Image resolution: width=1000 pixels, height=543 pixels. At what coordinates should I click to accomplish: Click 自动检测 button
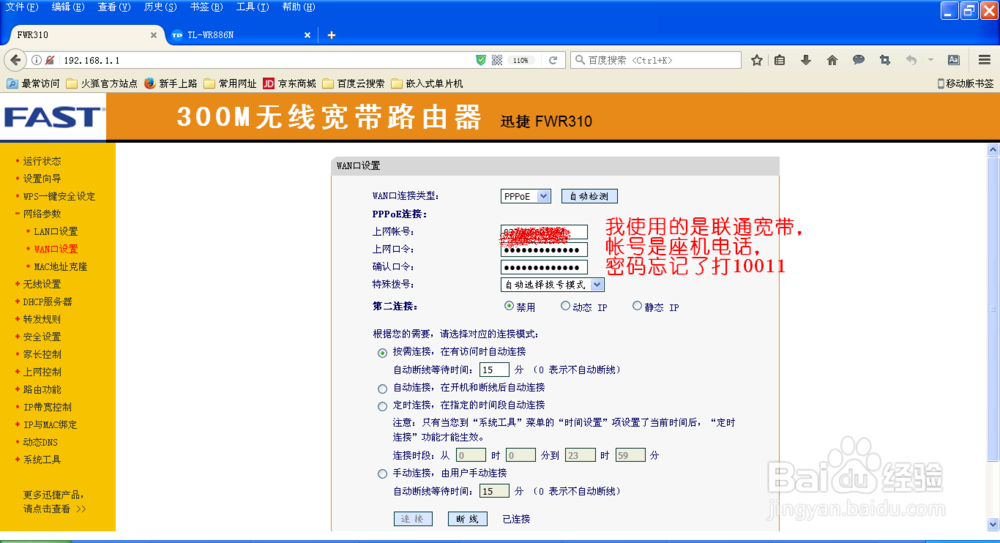589,197
